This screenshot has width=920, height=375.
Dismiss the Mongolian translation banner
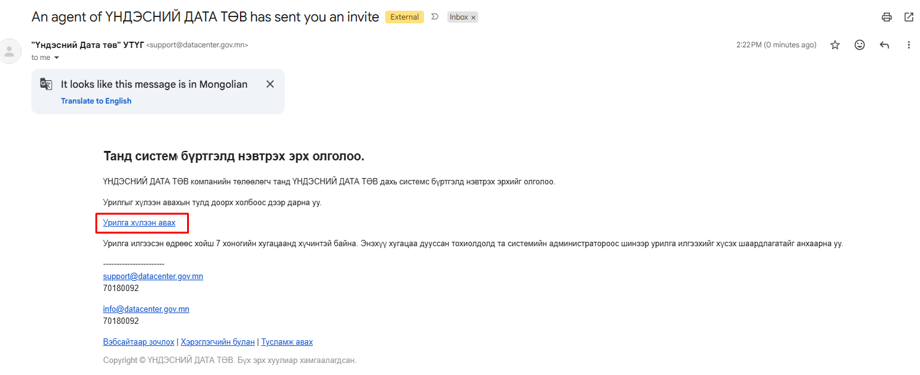(x=270, y=84)
